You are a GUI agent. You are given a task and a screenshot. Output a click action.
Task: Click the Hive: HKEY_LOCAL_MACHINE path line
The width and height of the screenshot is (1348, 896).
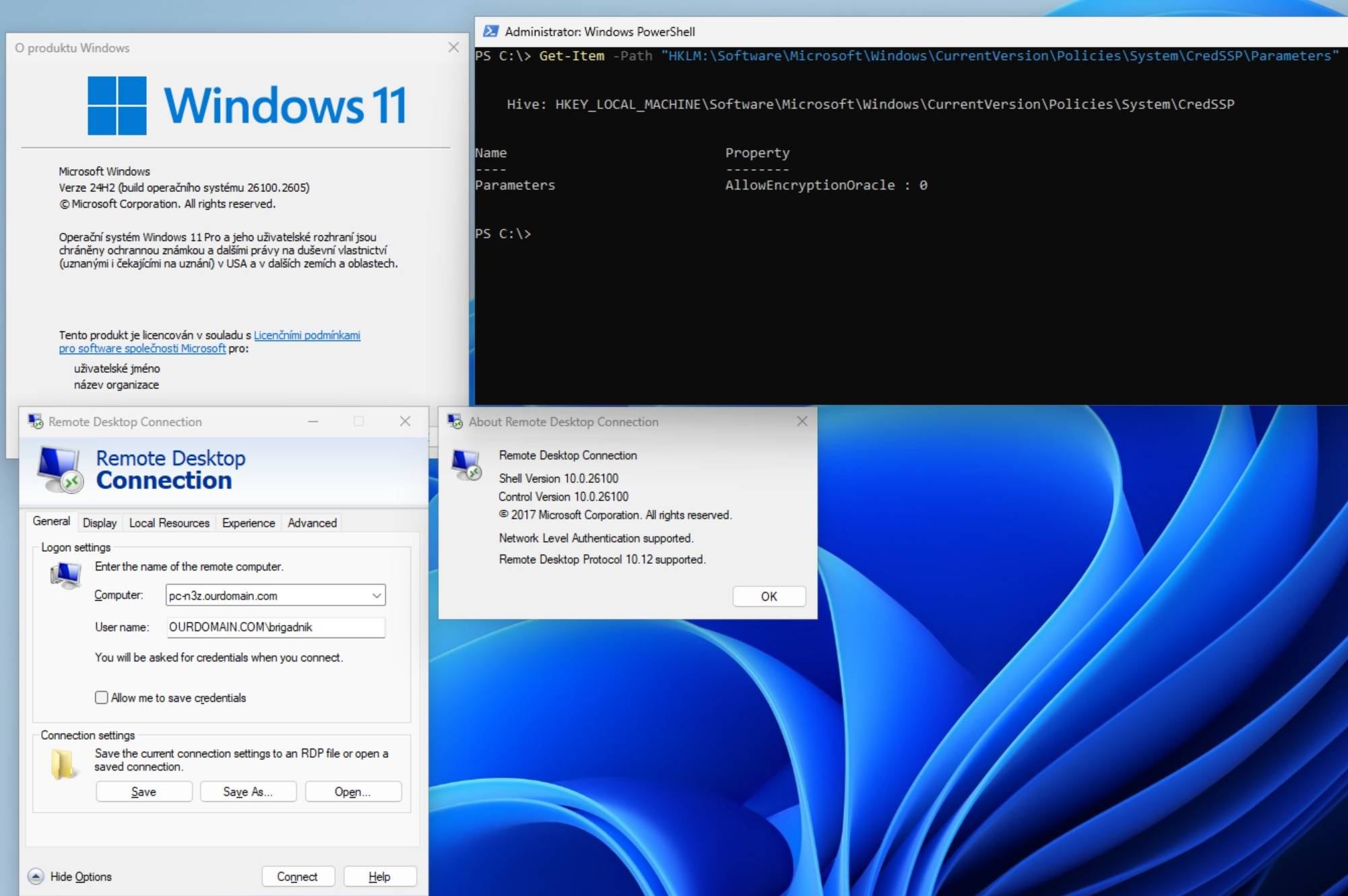coord(870,104)
